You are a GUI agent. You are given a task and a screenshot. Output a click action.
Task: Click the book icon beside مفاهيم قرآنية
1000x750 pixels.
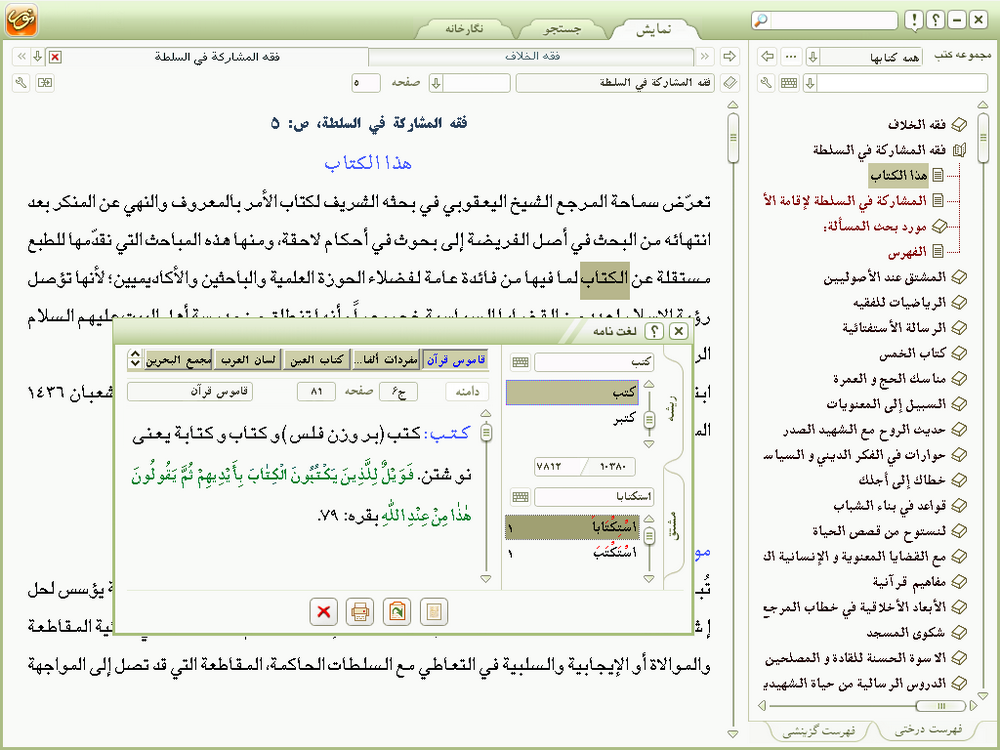pos(959,581)
